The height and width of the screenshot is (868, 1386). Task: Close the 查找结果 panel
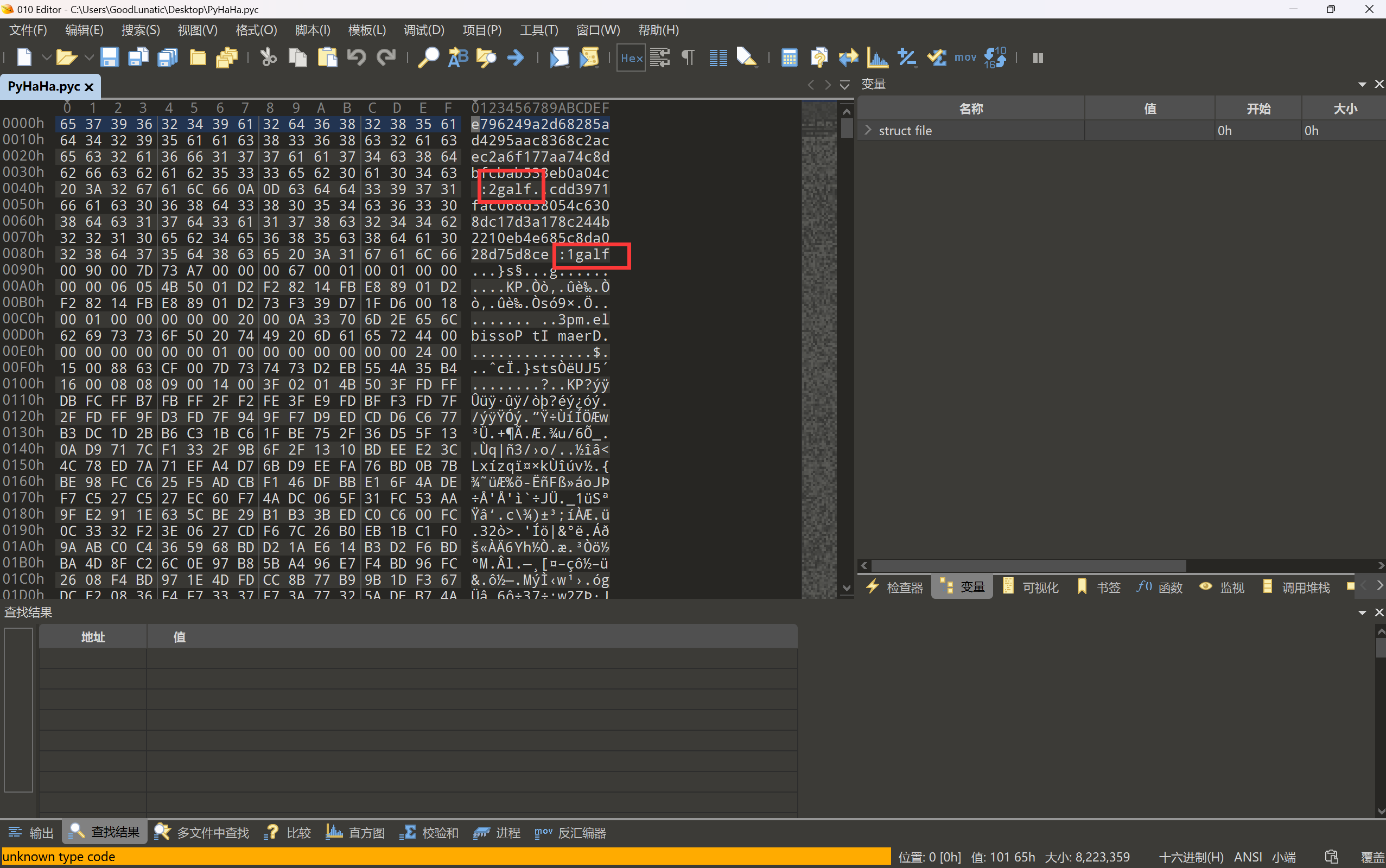[x=1379, y=612]
